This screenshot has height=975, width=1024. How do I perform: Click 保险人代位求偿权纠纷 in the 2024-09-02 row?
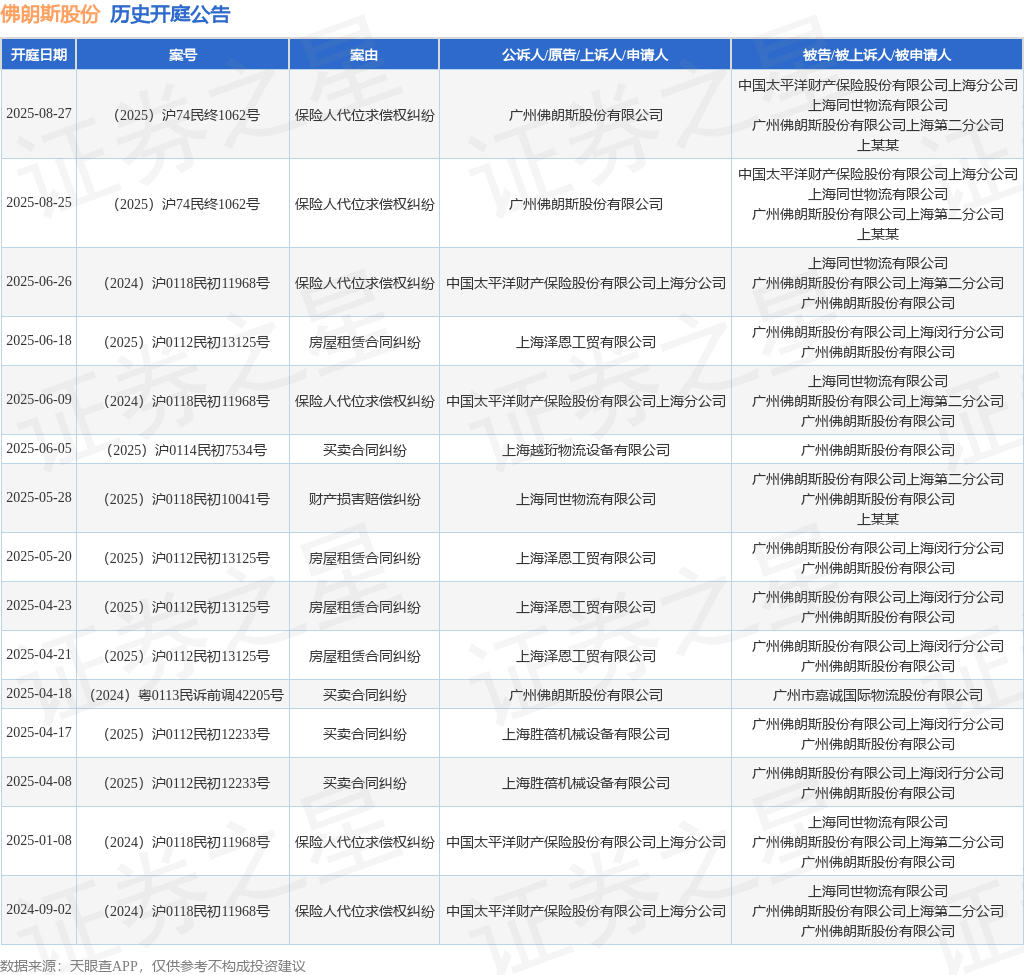click(x=364, y=911)
